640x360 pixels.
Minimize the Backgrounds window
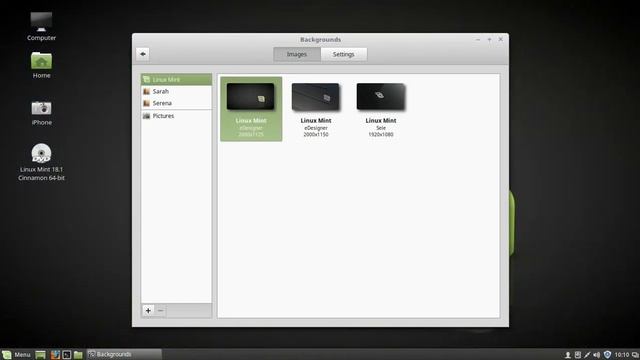click(x=478, y=40)
